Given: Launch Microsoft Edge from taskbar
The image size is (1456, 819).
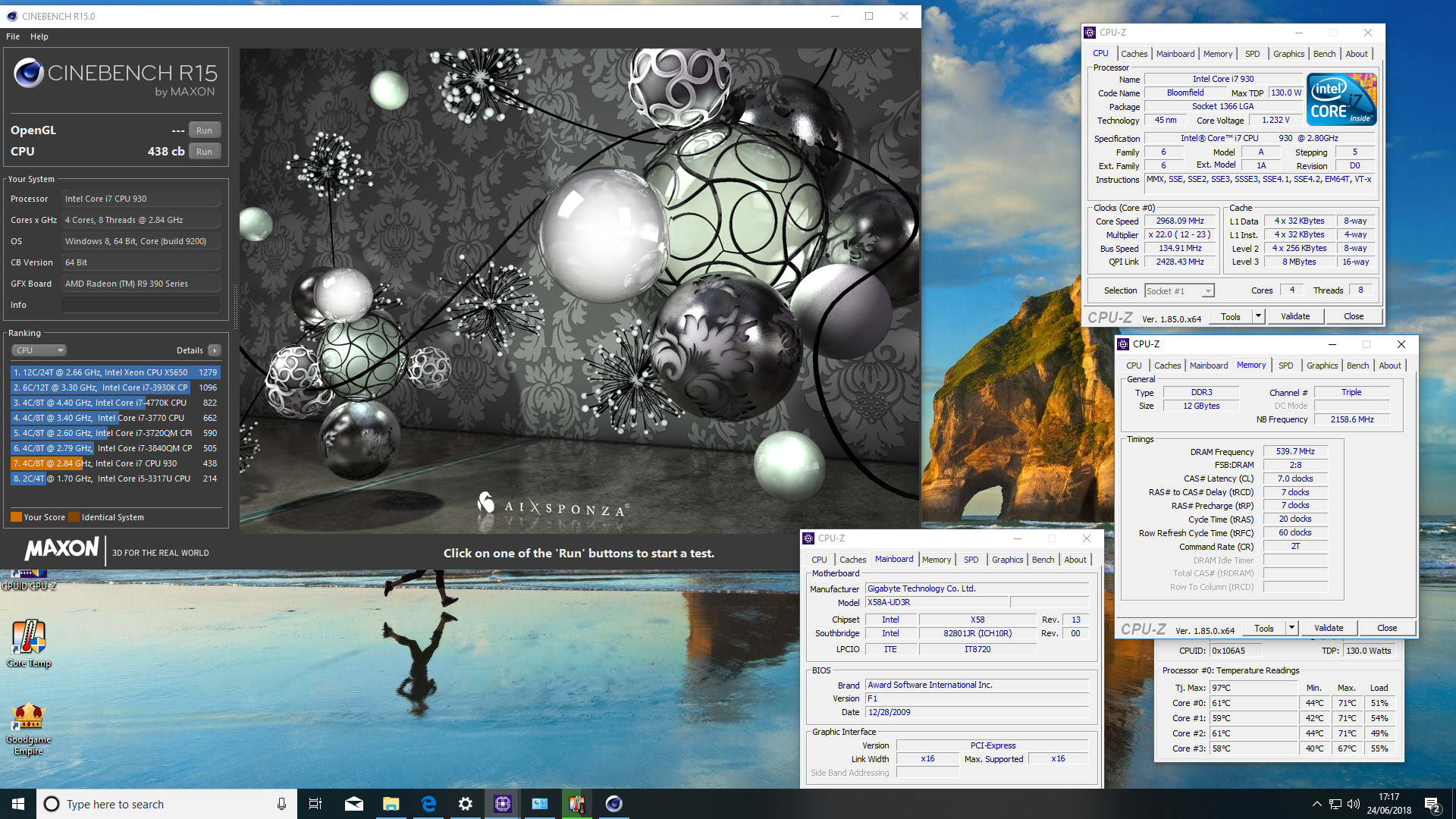Looking at the screenshot, I should (x=428, y=804).
